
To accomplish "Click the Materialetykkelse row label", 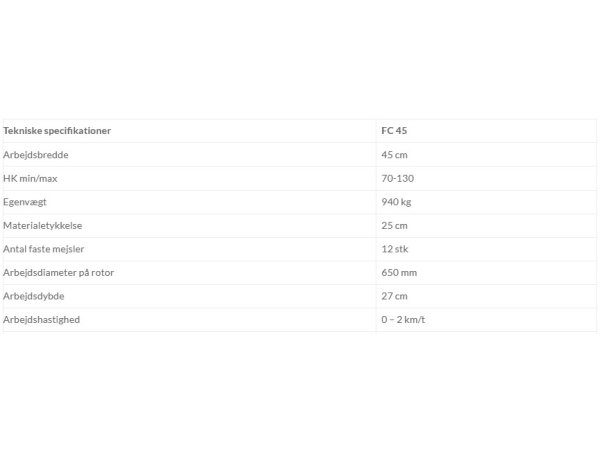I will 42,225.
